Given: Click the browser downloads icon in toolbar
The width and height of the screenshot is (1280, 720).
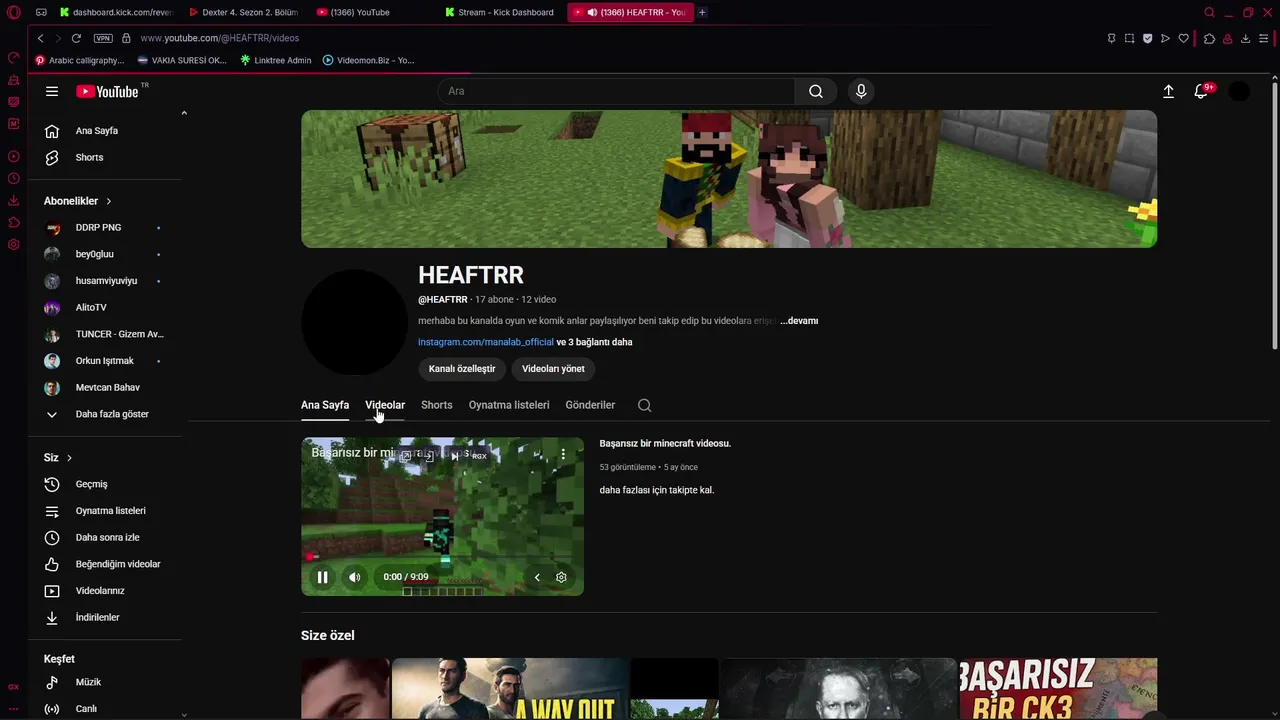Looking at the screenshot, I should (x=1245, y=38).
